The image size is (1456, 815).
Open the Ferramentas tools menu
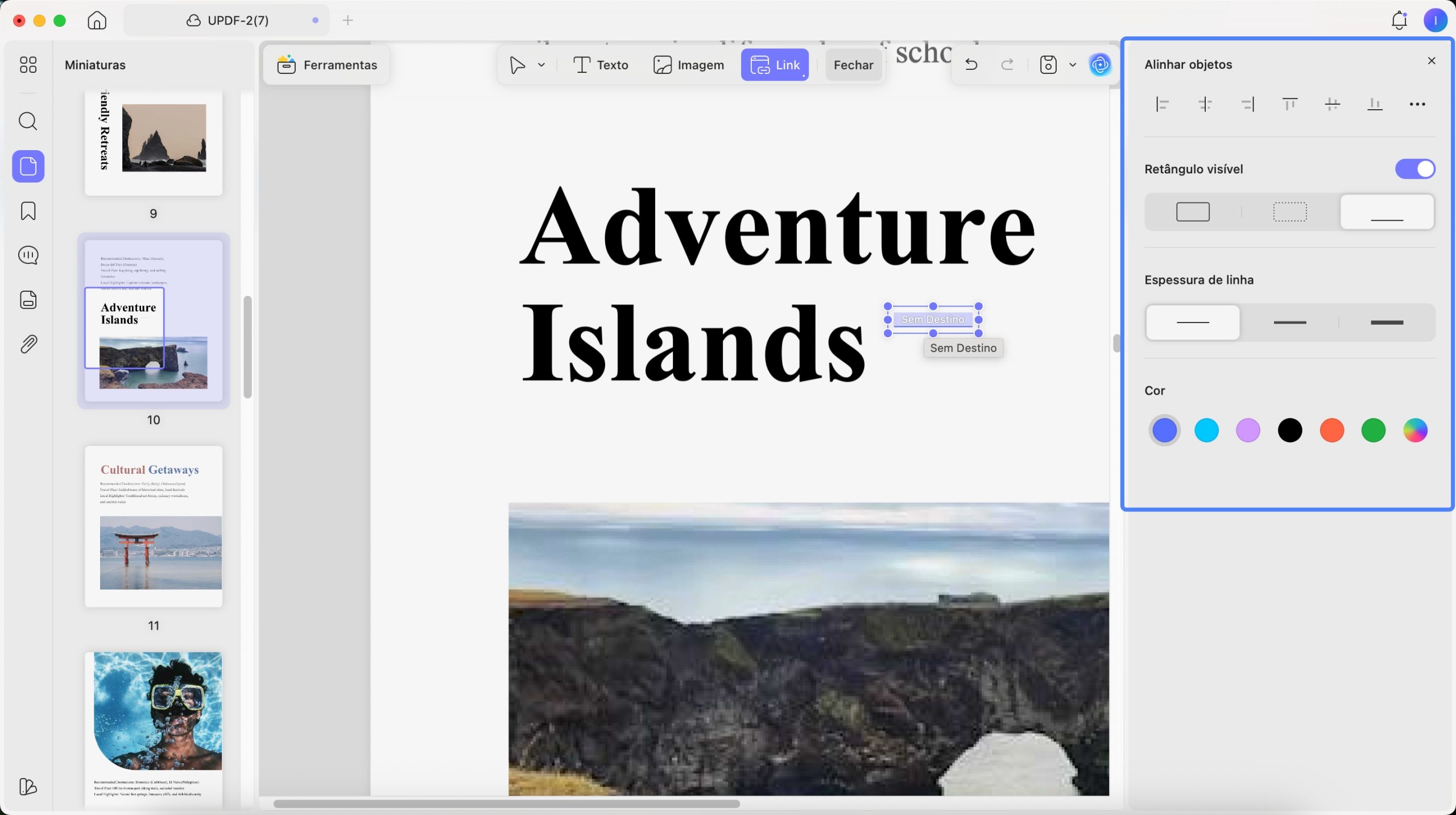tap(327, 65)
